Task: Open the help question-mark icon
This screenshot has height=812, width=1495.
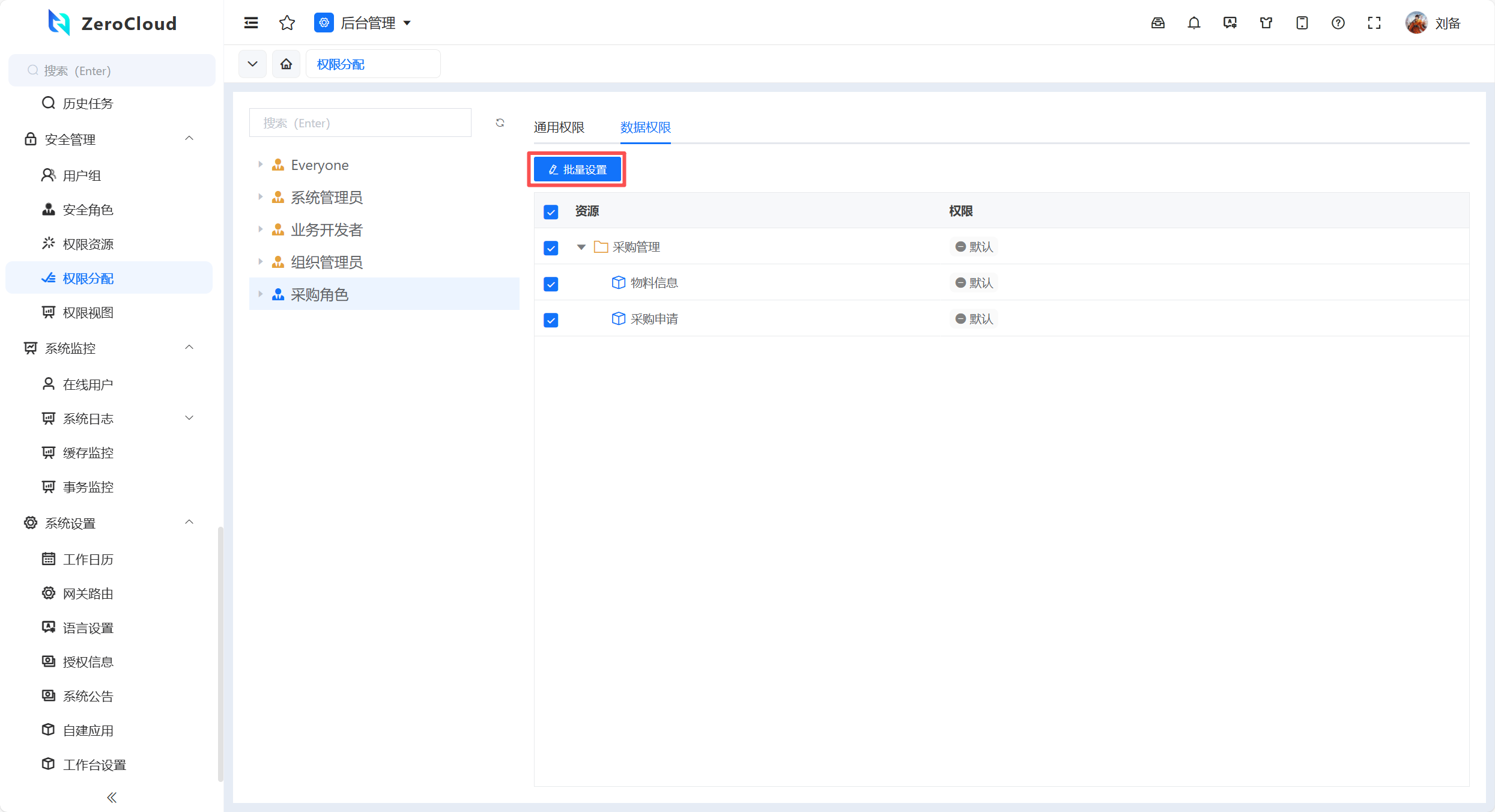Action: [x=1338, y=23]
